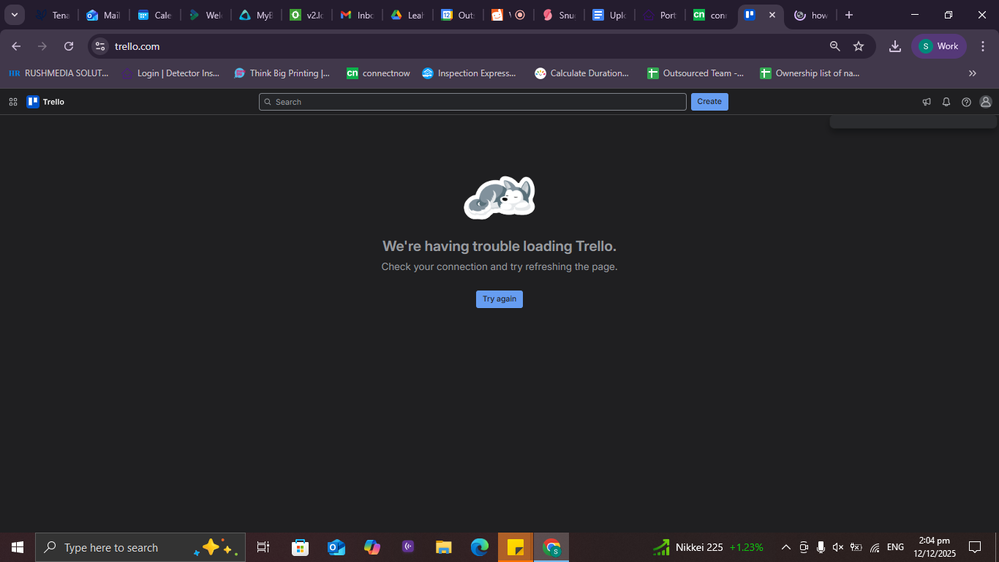This screenshot has width=999, height=562.
Task: Open the Chrome three-dot menu
Action: pos(983,46)
